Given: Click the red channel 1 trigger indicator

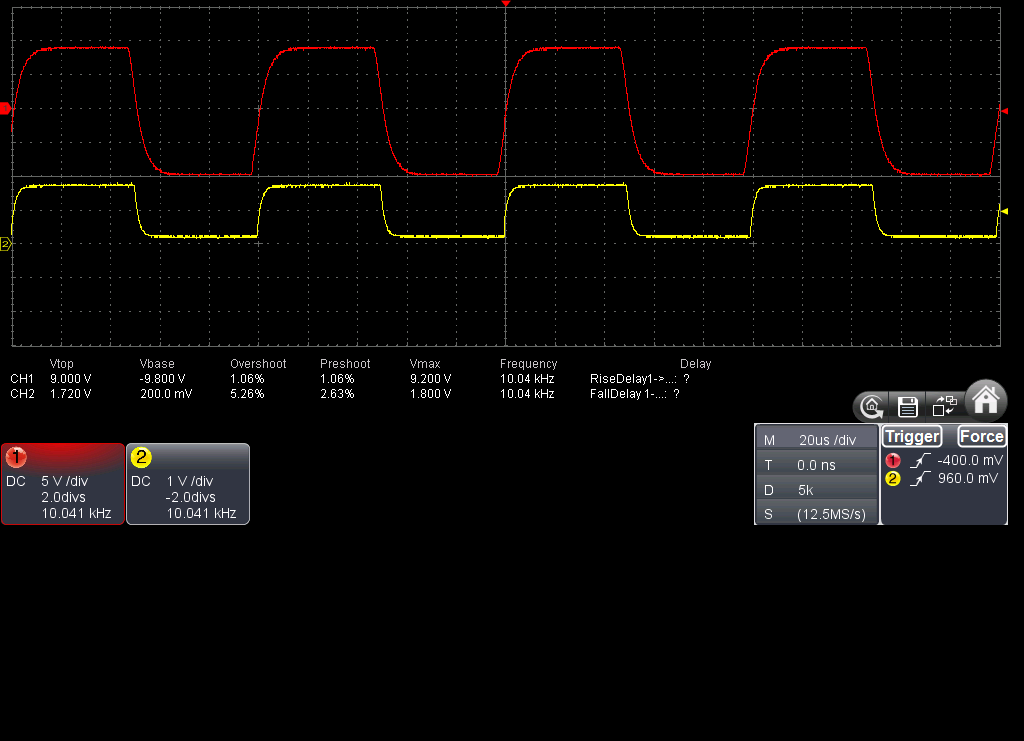Looking at the screenshot, I should tap(893, 460).
